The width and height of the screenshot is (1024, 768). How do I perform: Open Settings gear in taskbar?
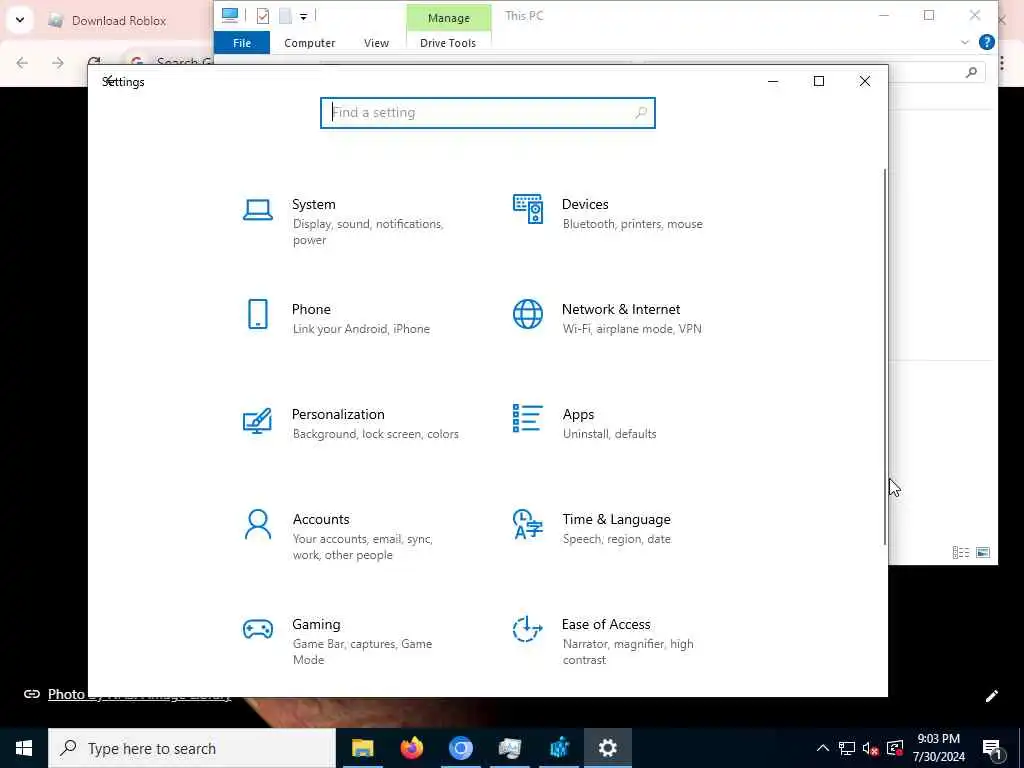[607, 748]
